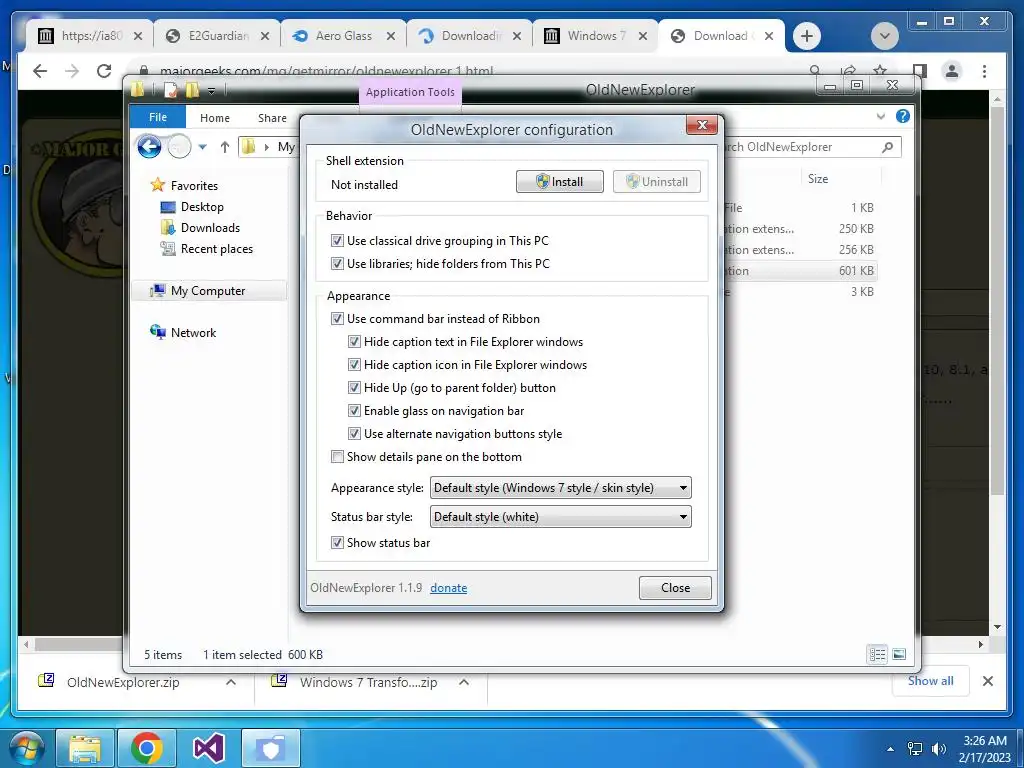Click the Explorer forward navigation button
The image size is (1024, 768).
180,147
